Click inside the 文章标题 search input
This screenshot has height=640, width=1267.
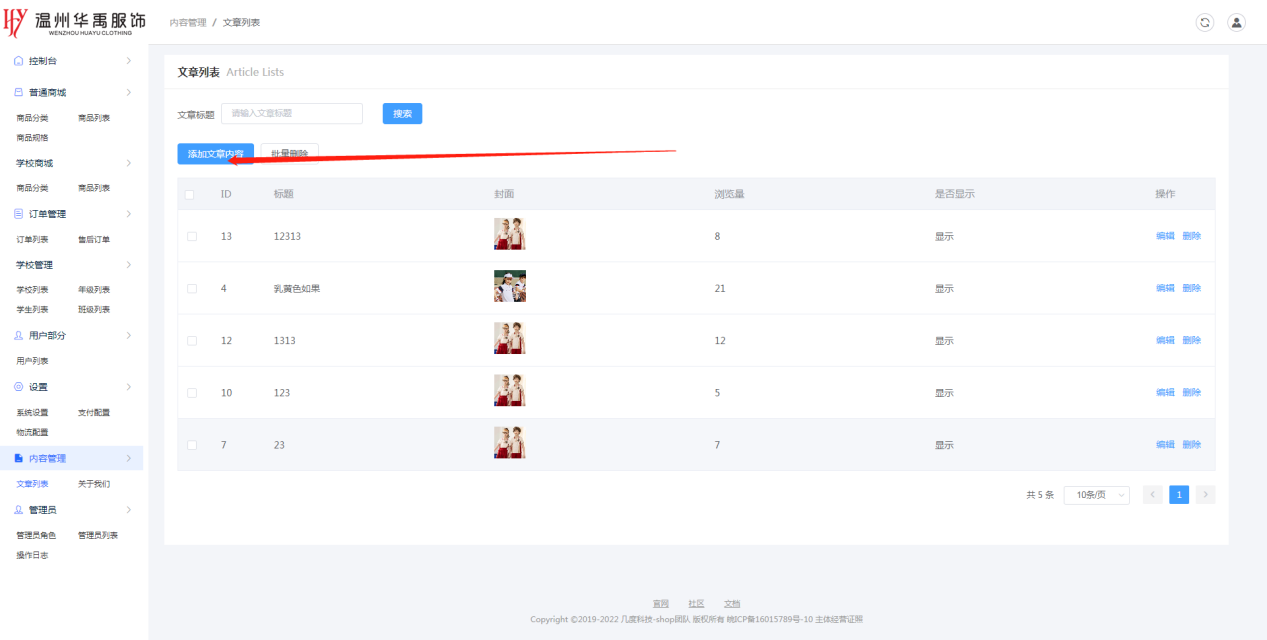coord(291,114)
